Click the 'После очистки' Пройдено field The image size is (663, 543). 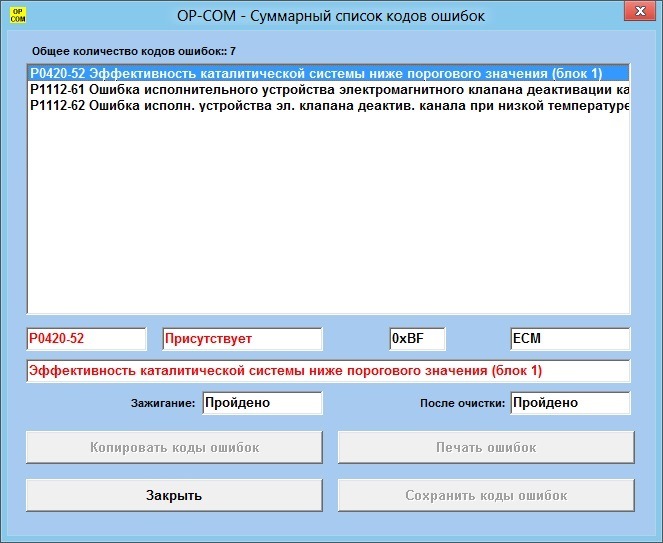[570, 403]
